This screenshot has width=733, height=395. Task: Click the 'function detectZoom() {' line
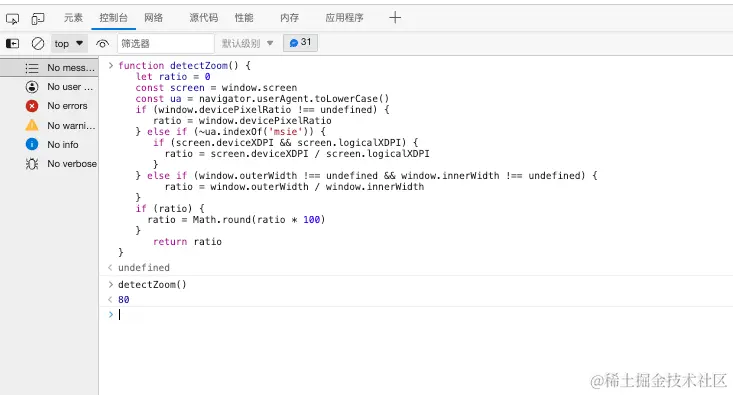185,65
